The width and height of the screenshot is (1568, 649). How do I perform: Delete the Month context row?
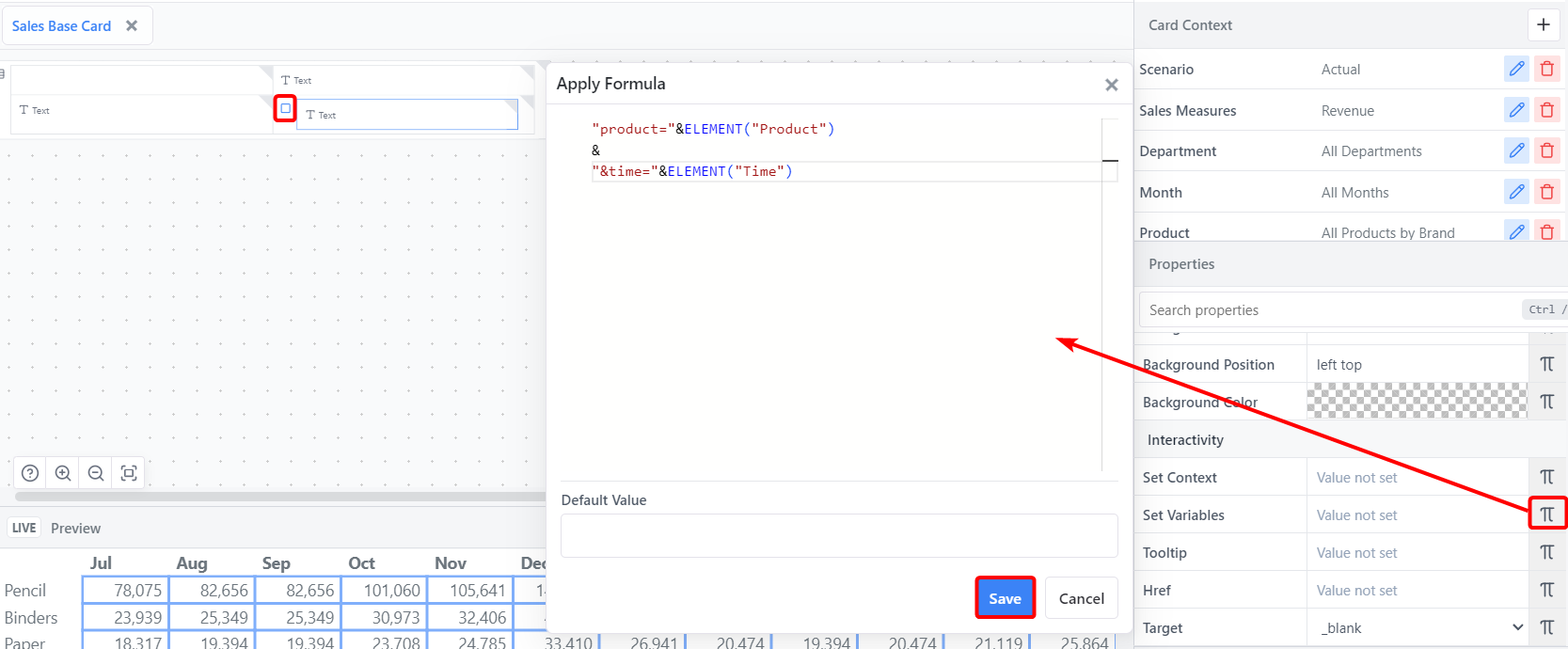point(1547,192)
